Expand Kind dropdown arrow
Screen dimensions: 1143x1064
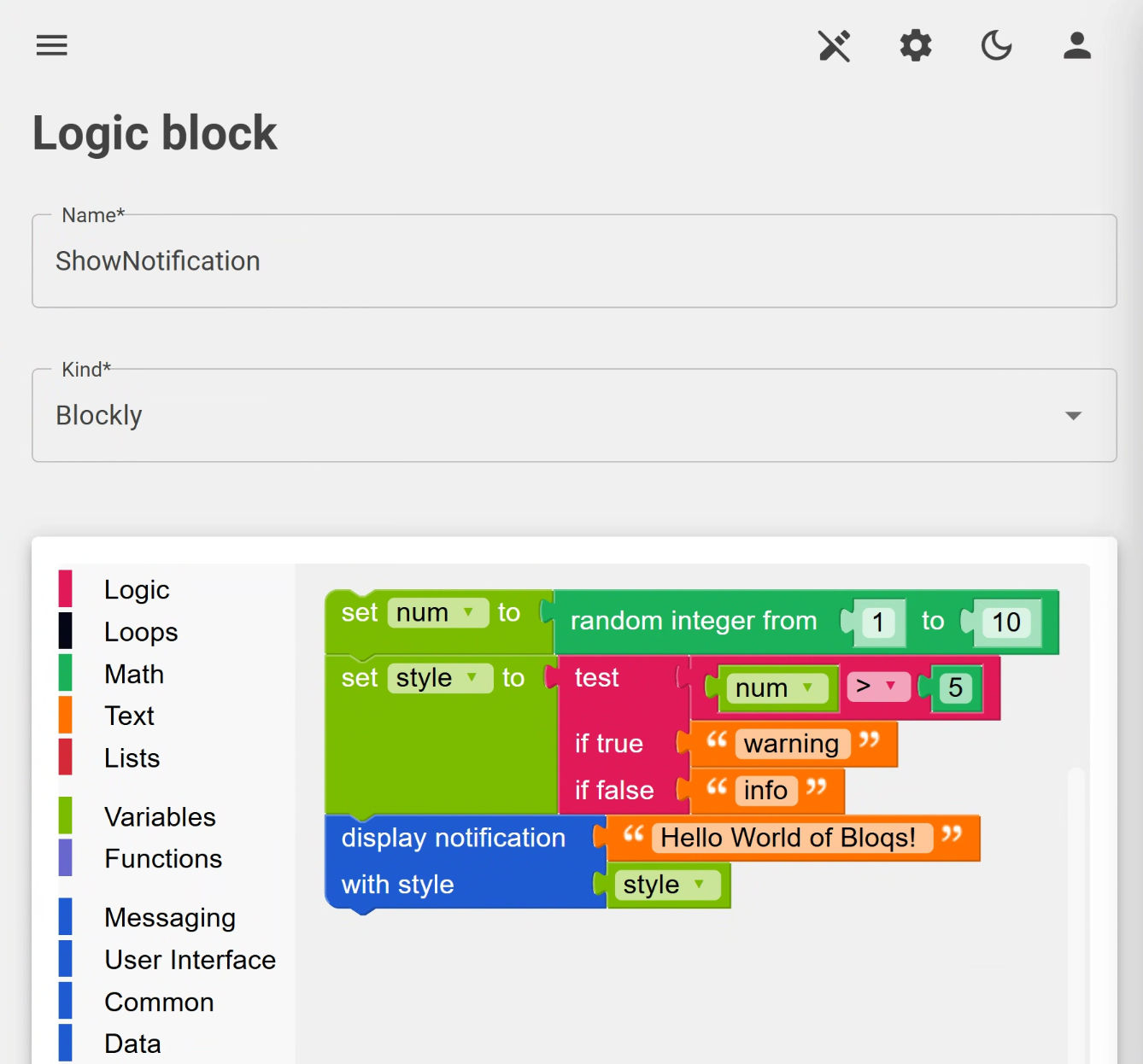[1073, 416]
